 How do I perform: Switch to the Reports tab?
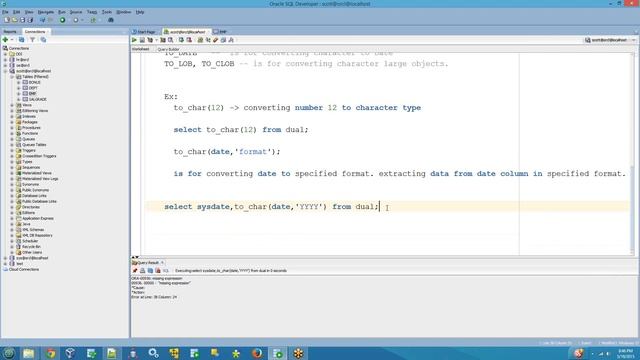tap(10, 32)
